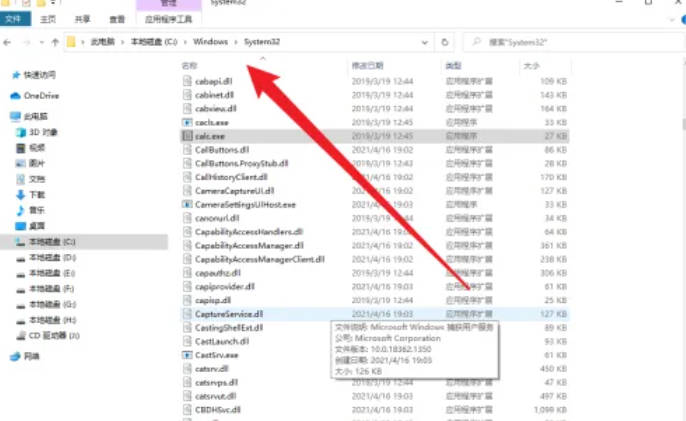Select the CastLaunch.dll file name
This screenshot has width=686, height=421.
pyautogui.click(x=222, y=341)
